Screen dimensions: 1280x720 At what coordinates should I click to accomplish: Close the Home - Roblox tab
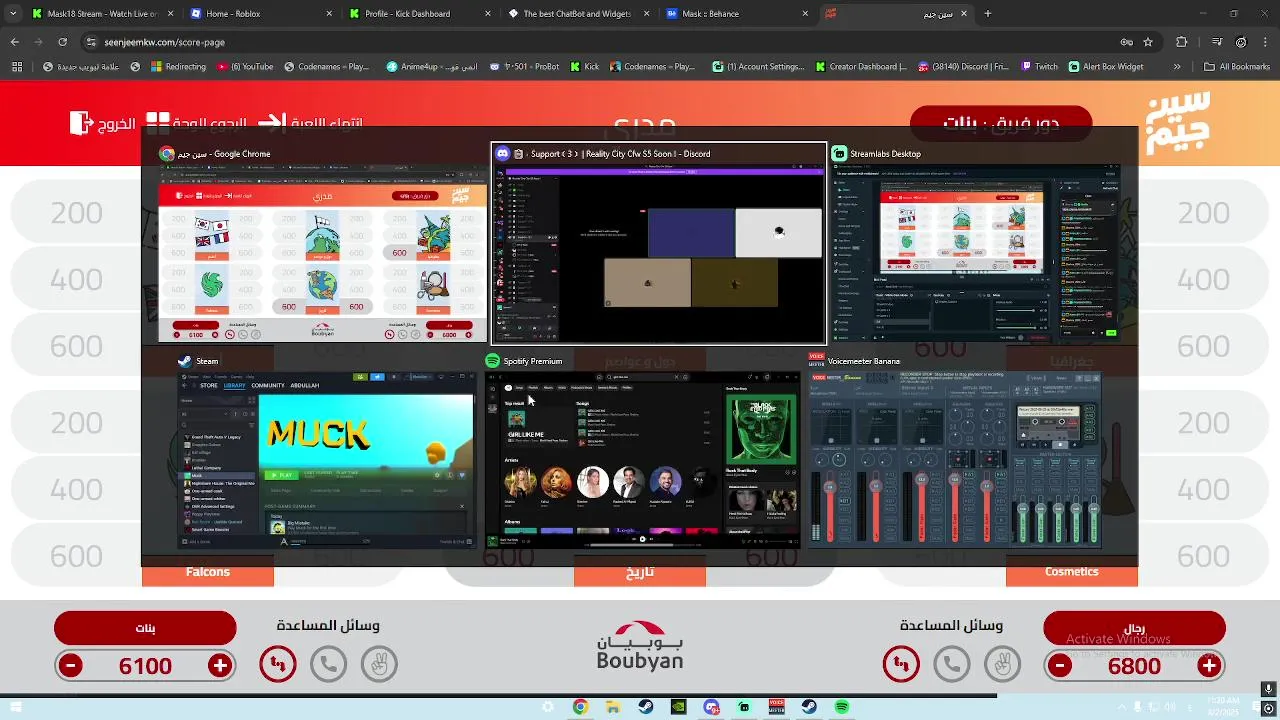tap(327, 14)
